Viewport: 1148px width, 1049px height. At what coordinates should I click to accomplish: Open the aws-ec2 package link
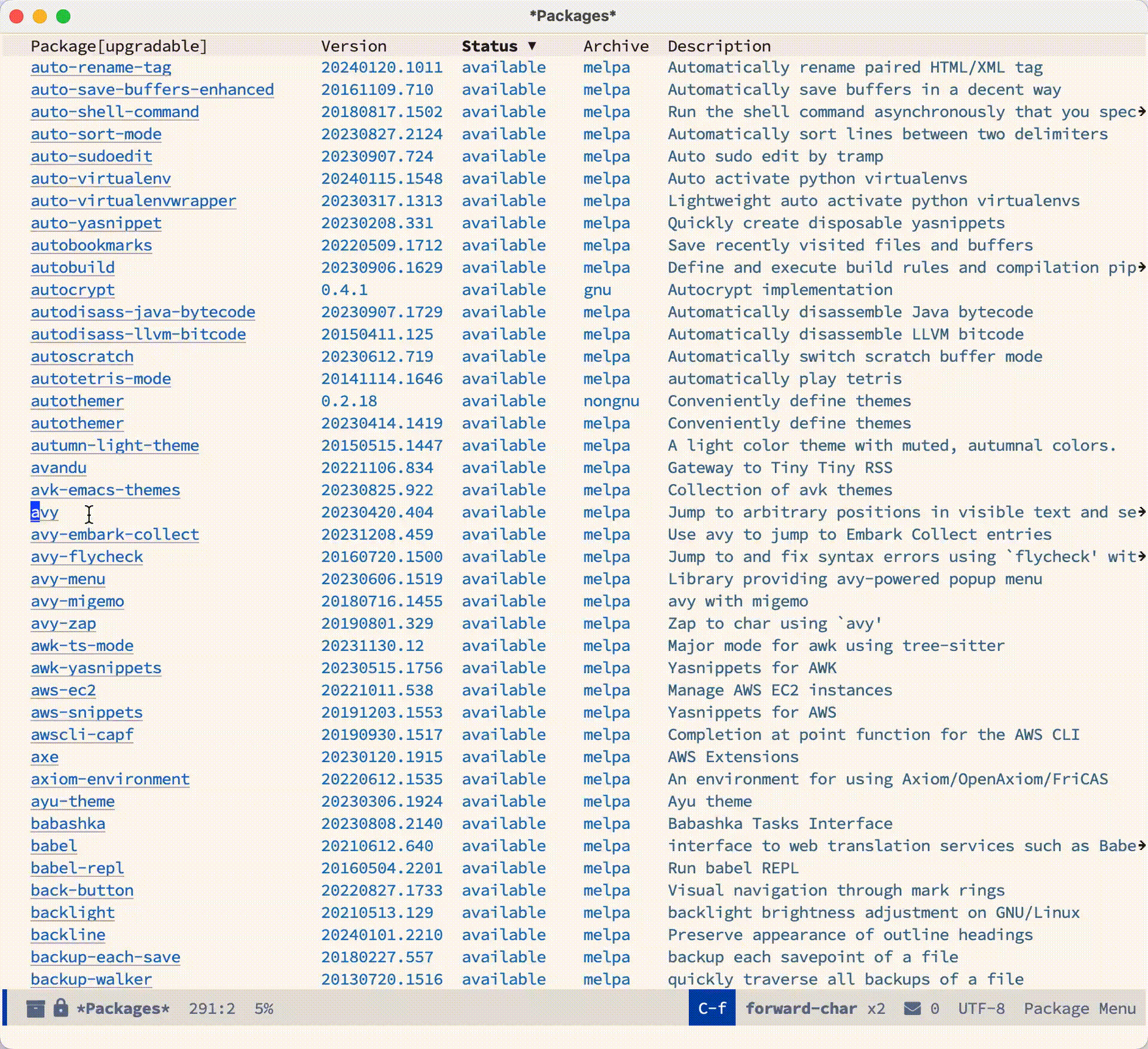[63, 690]
